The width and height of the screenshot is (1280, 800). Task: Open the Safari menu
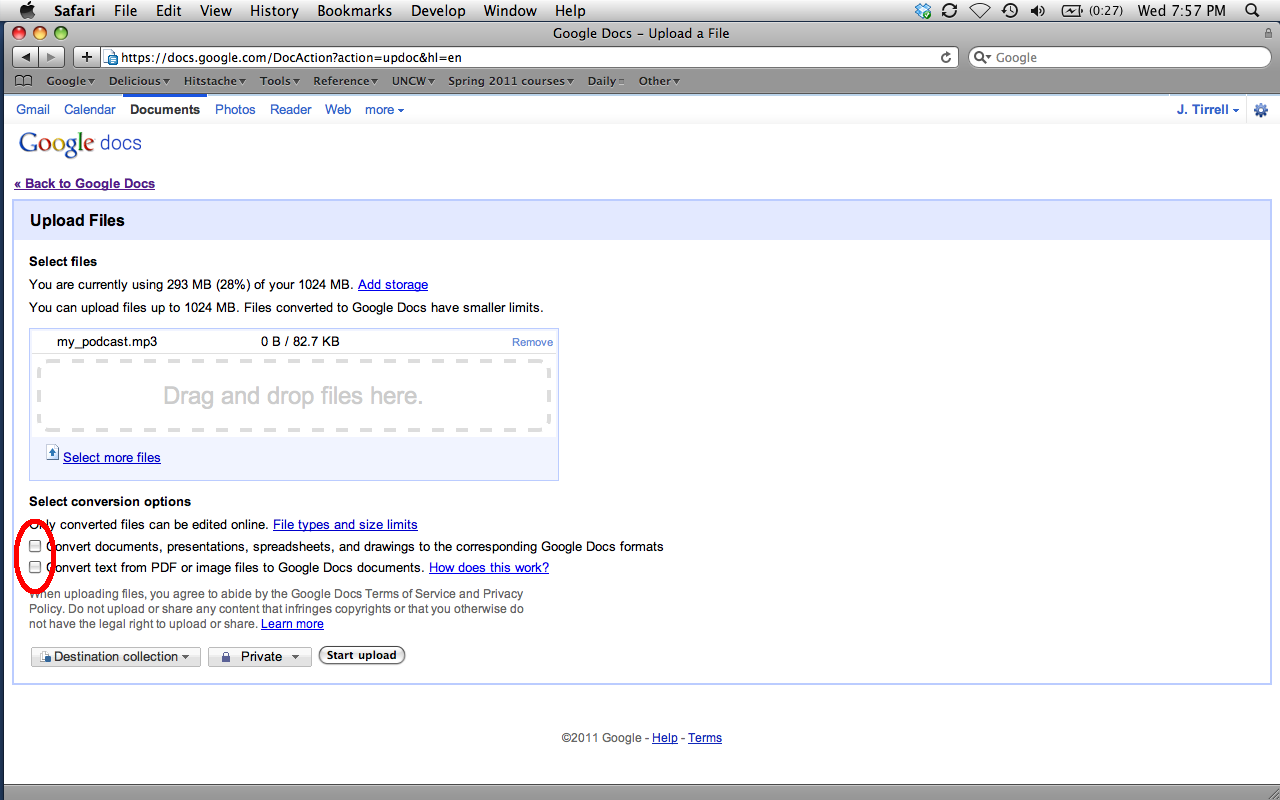tap(74, 11)
